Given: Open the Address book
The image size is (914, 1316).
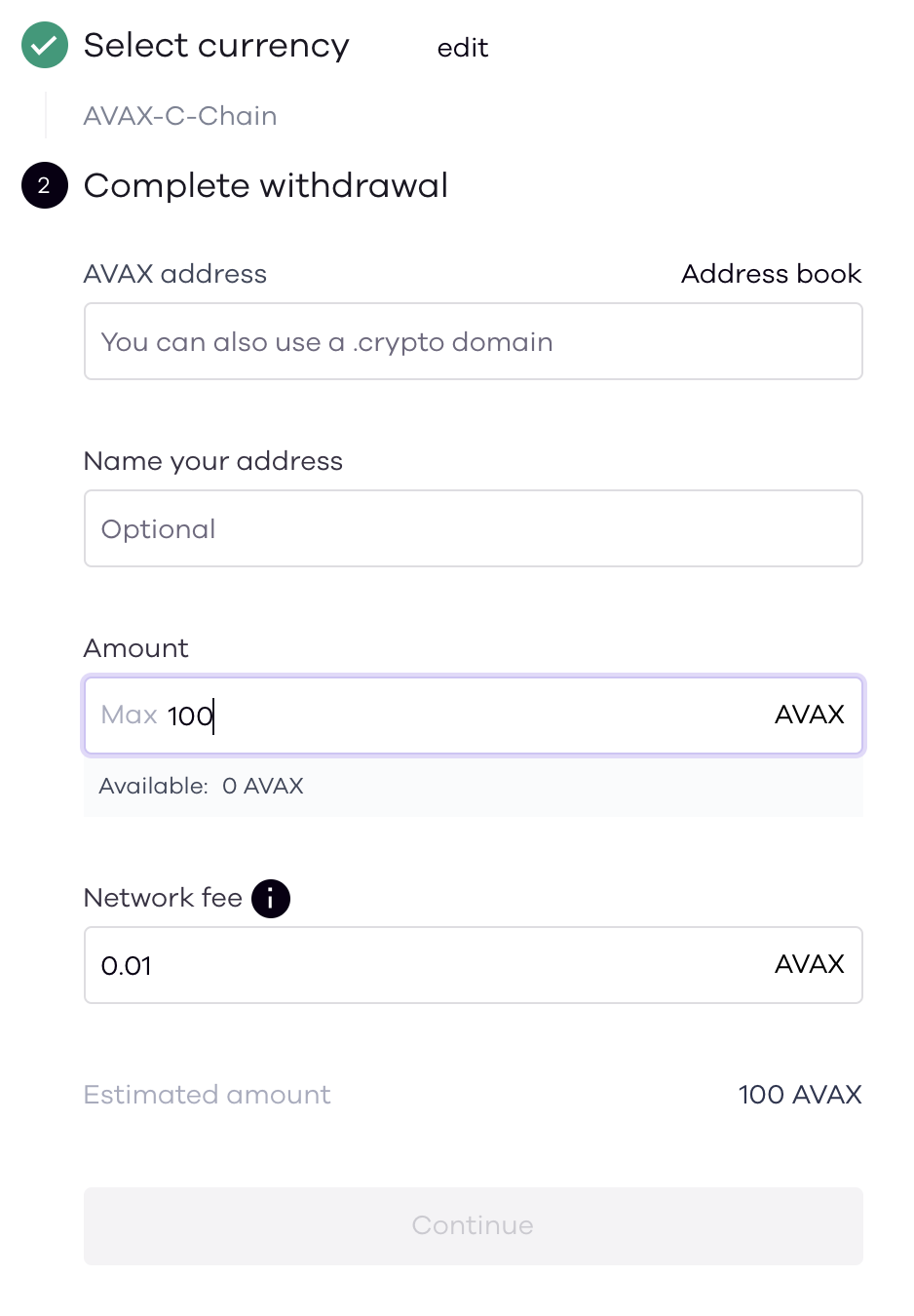Looking at the screenshot, I should [771, 274].
